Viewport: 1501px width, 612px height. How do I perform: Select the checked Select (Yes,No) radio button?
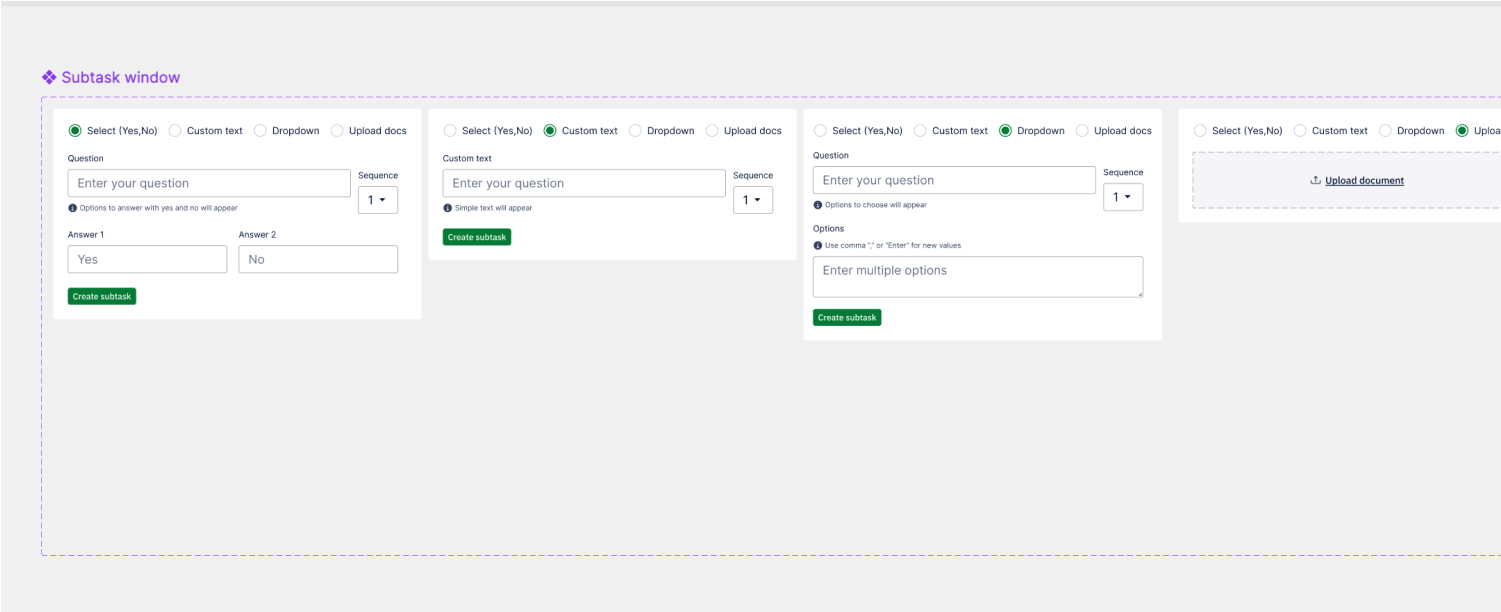75,131
